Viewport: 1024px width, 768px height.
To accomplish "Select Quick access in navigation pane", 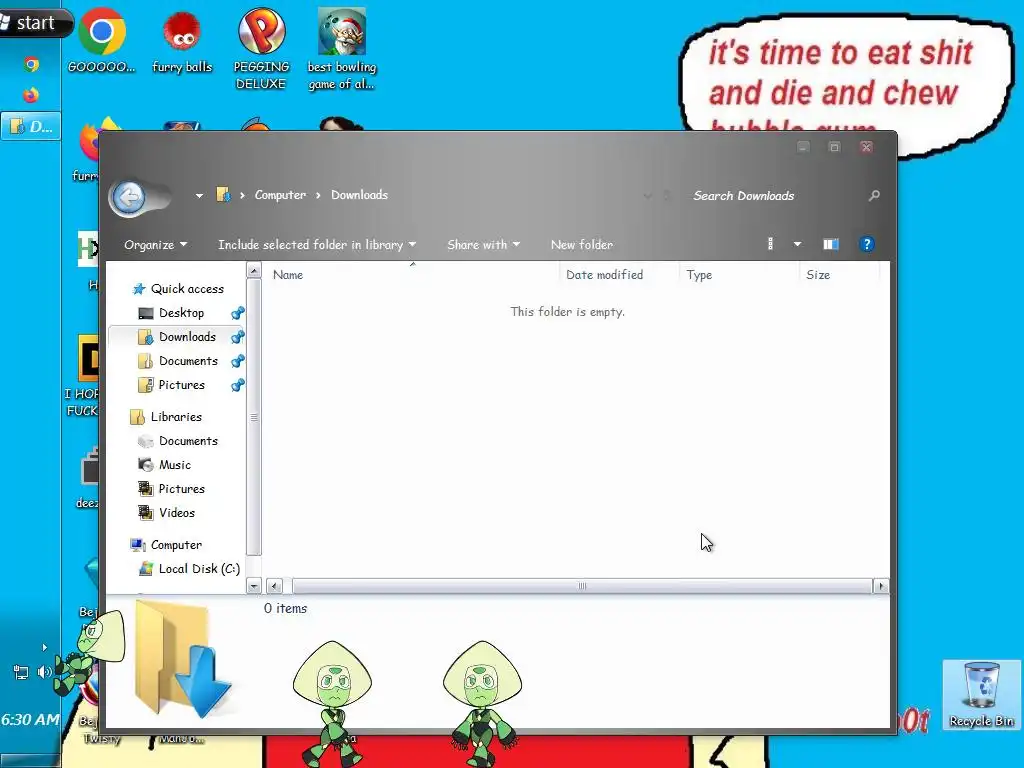I will point(187,289).
